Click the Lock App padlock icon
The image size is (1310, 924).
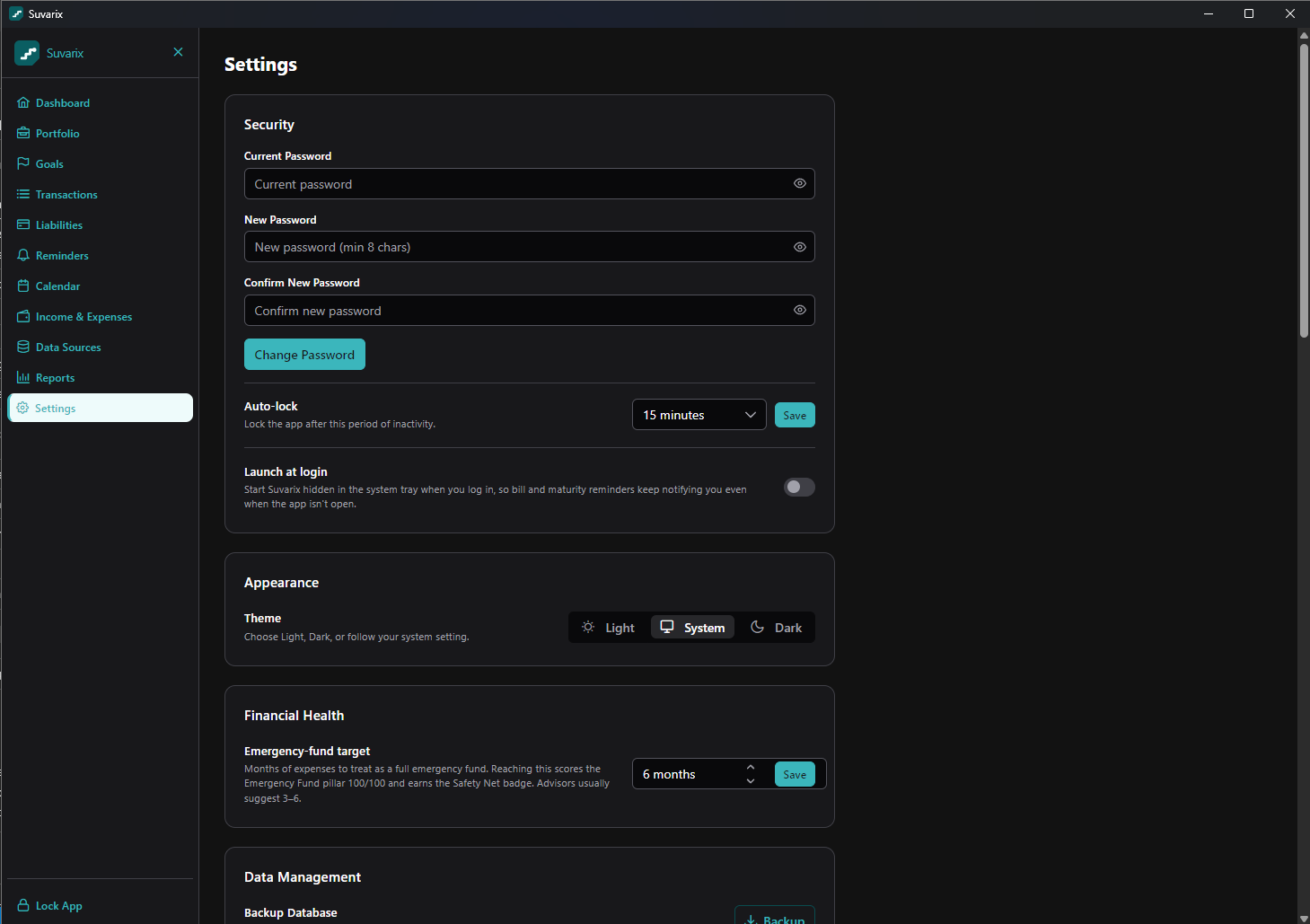click(x=23, y=905)
